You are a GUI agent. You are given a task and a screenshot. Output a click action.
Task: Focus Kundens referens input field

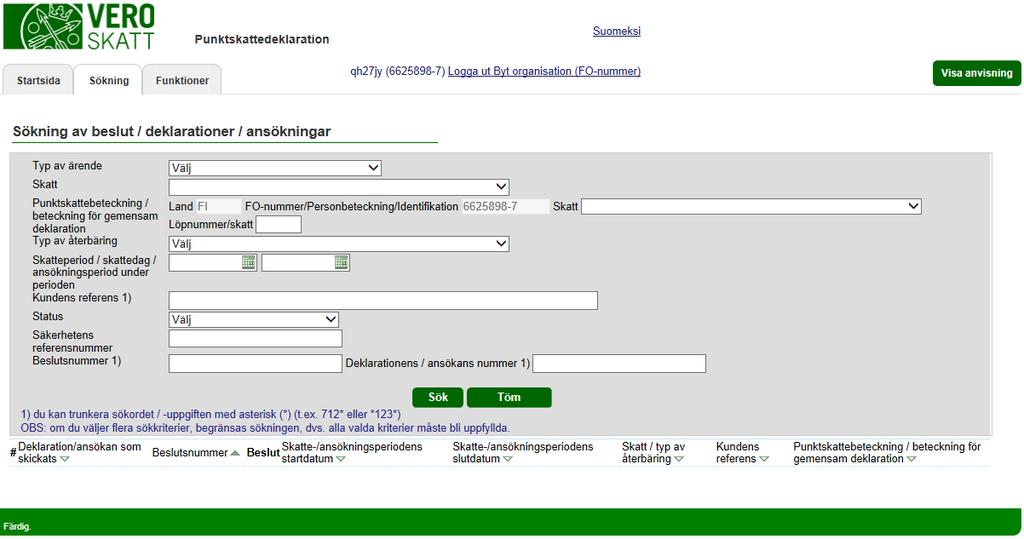click(x=383, y=301)
